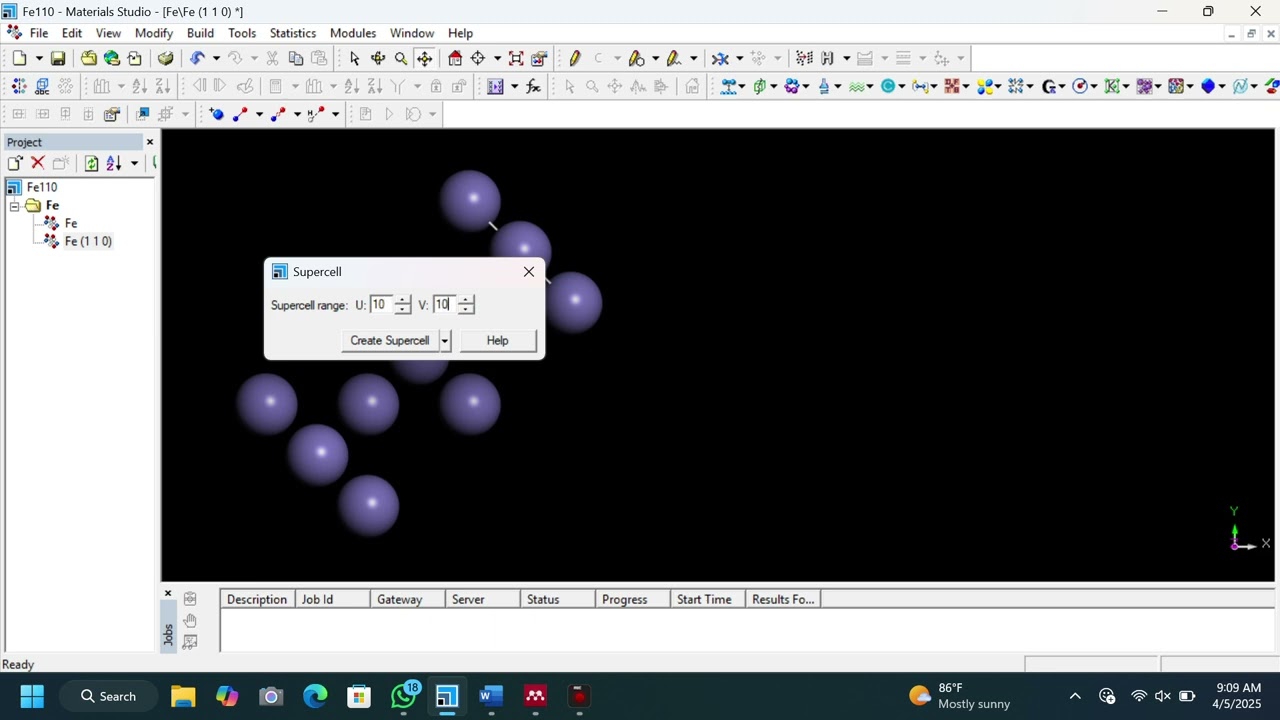Click the U range input field
Image resolution: width=1280 pixels, height=720 pixels.
[x=382, y=305]
